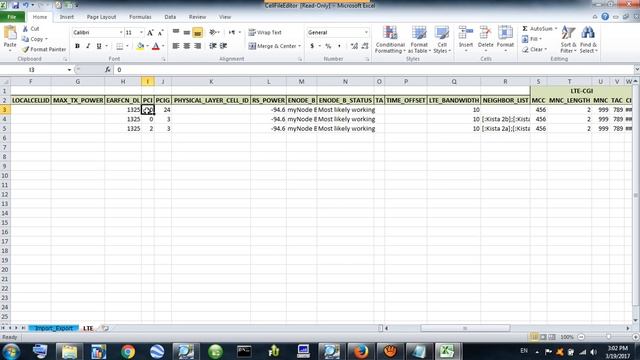Toggle Underline formatting
The width and height of the screenshot is (640, 360).
pos(98,46)
